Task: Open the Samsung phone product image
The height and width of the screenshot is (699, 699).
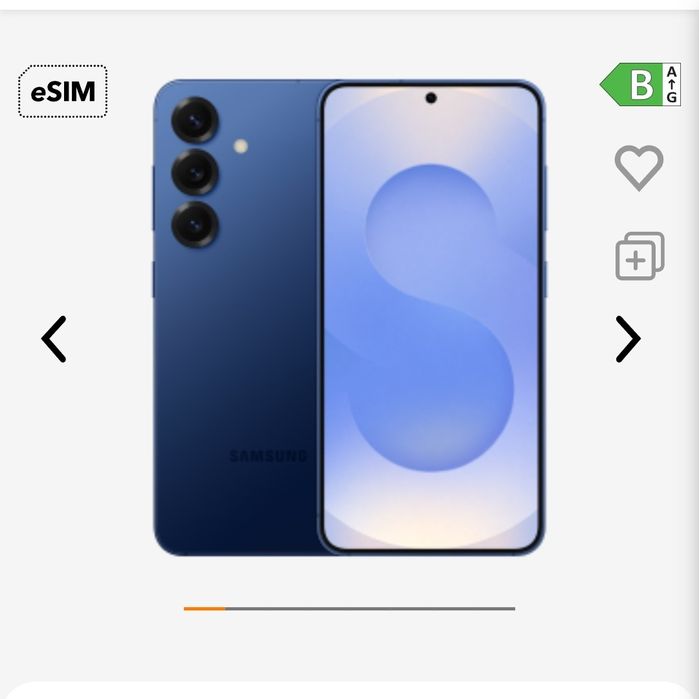Action: tap(350, 317)
